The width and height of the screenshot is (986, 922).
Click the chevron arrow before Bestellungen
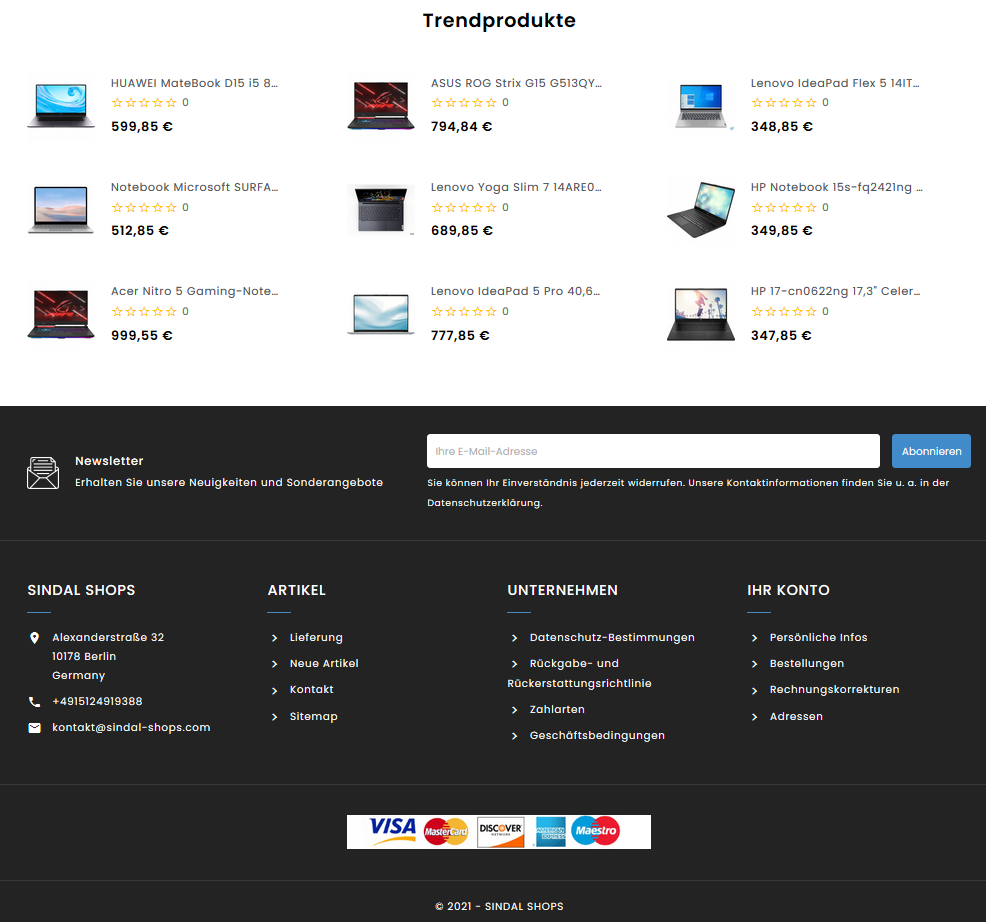point(755,664)
